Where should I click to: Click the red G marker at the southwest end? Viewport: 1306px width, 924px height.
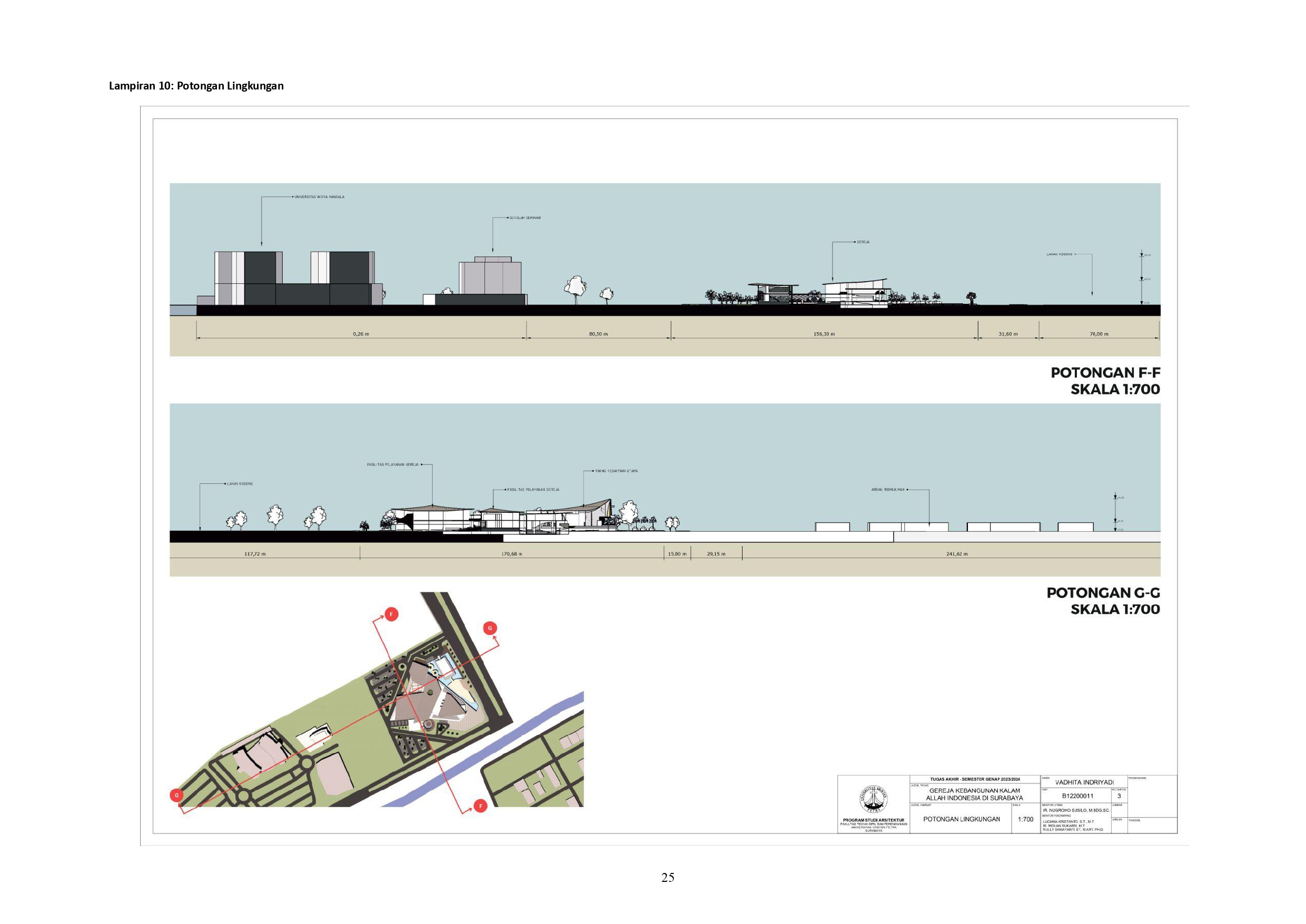(x=176, y=795)
